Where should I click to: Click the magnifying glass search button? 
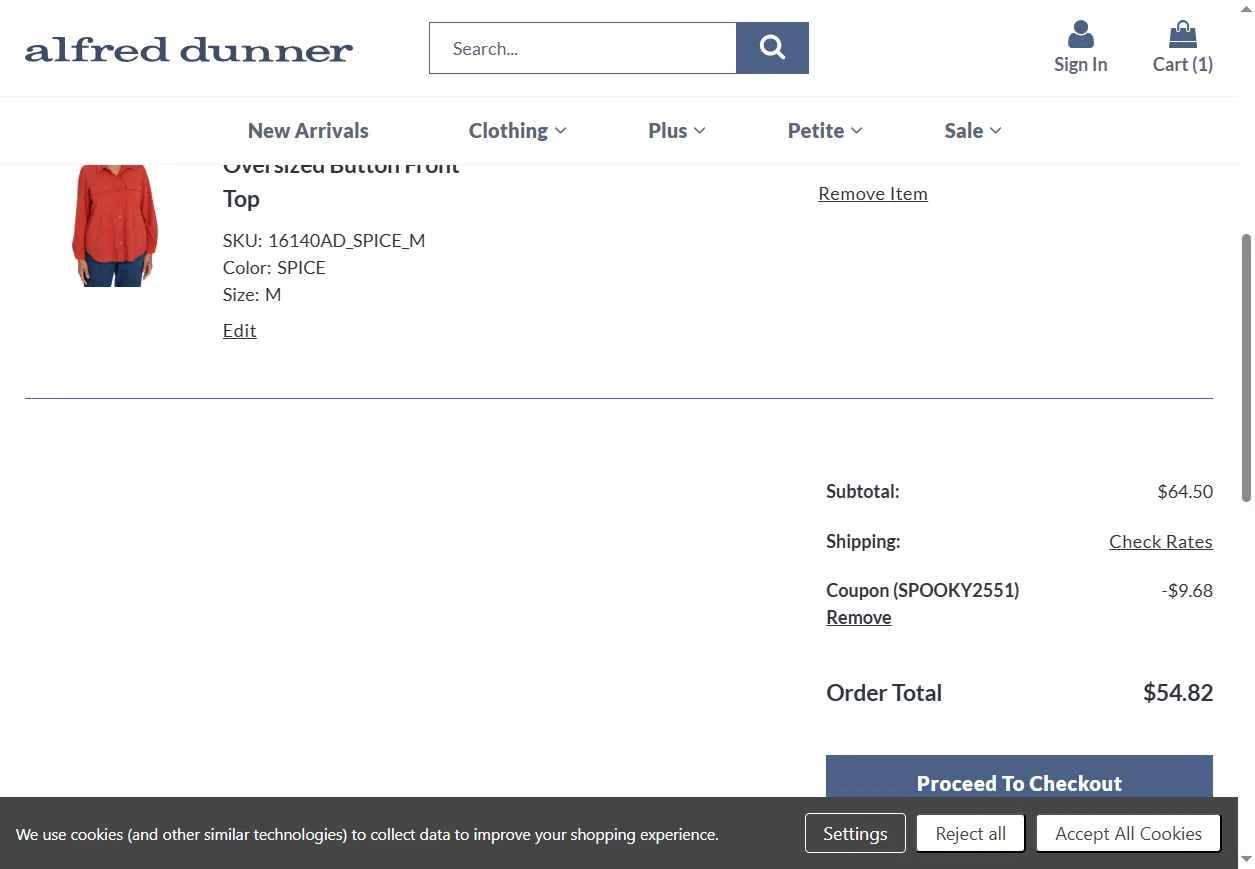[x=772, y=48]
